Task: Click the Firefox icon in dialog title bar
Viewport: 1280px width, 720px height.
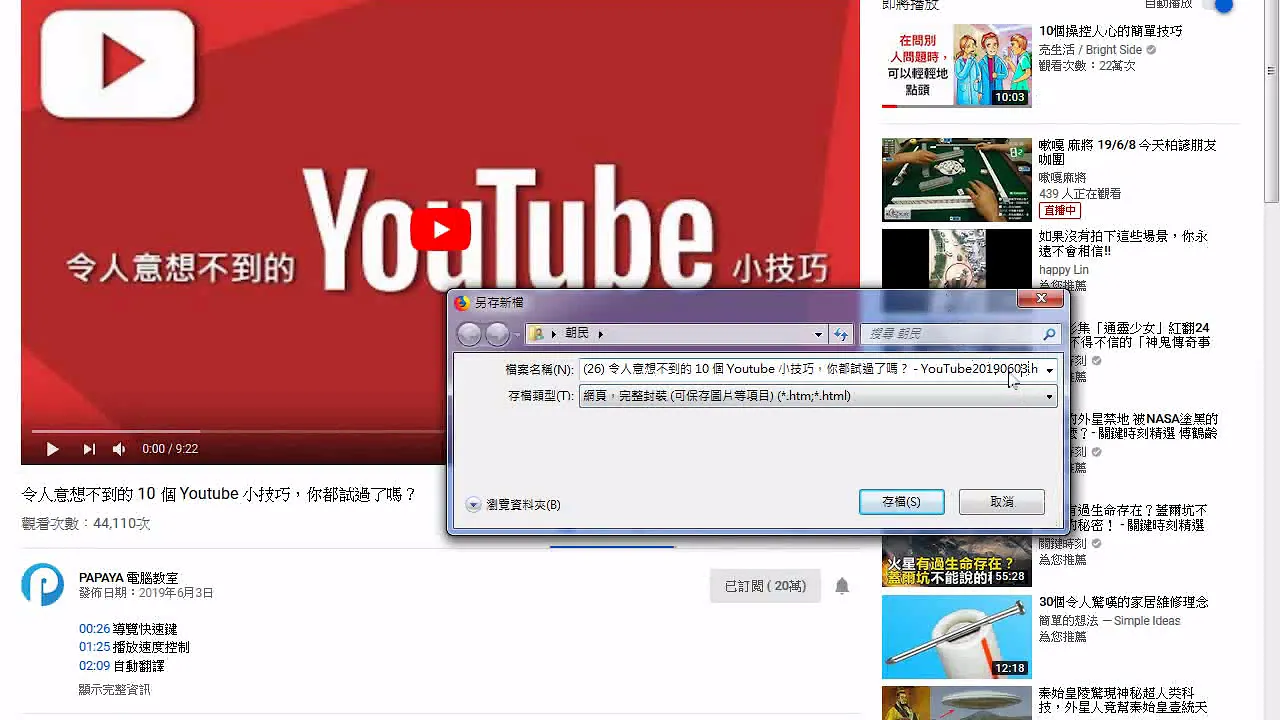Action: tap(462, 302)
